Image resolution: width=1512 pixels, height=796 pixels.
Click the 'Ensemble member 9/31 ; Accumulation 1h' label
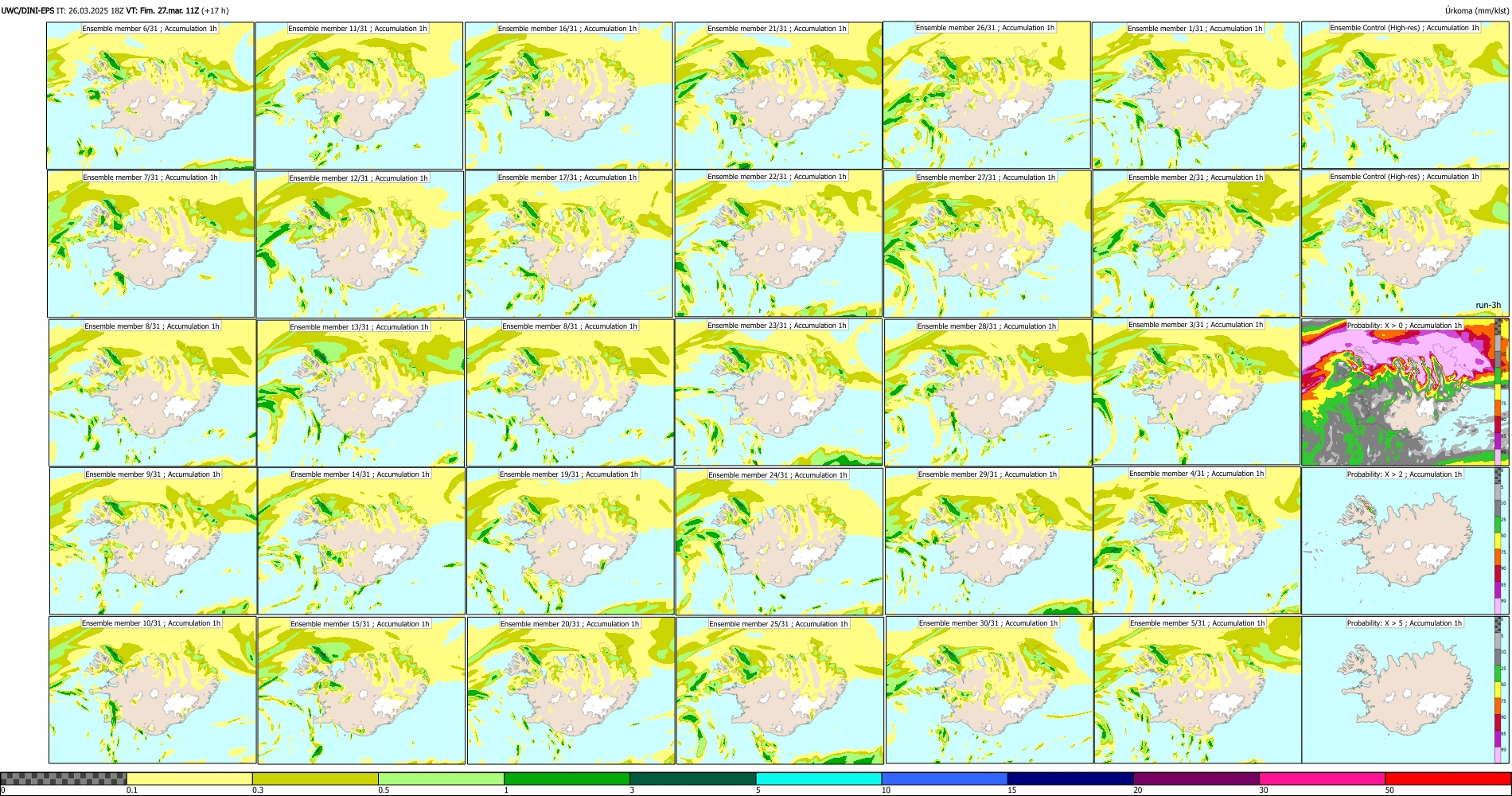153,474
